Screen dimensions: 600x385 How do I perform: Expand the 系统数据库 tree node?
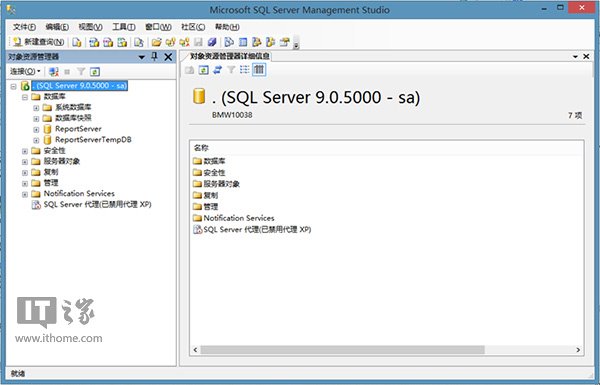click(36, 108)
